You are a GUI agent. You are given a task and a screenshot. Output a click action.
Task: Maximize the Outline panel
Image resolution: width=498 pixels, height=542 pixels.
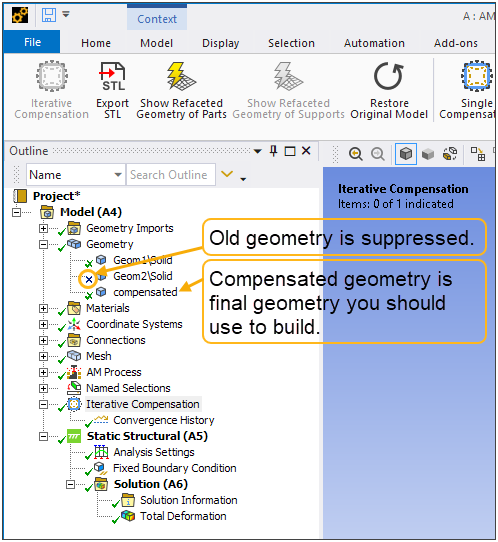point(290,151)
